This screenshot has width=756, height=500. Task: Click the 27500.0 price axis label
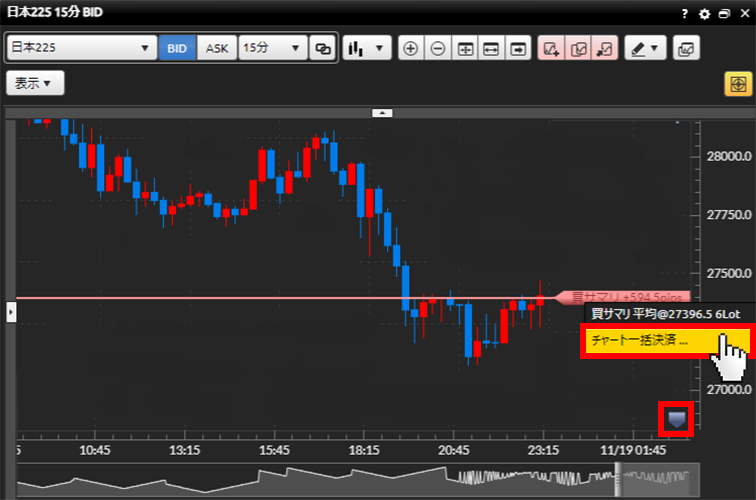point(729,273)
